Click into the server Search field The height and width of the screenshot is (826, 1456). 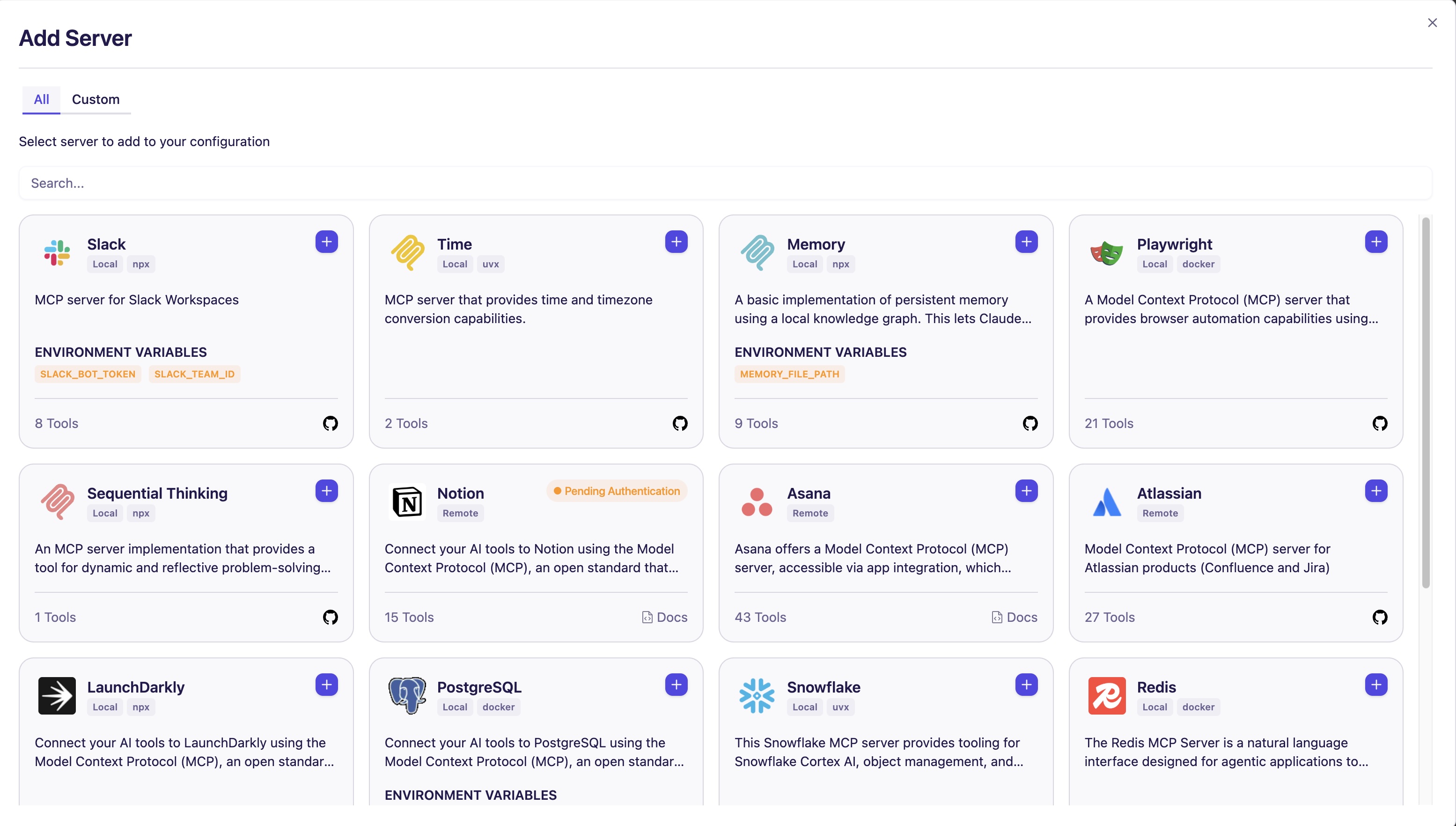tap(725, 183)
